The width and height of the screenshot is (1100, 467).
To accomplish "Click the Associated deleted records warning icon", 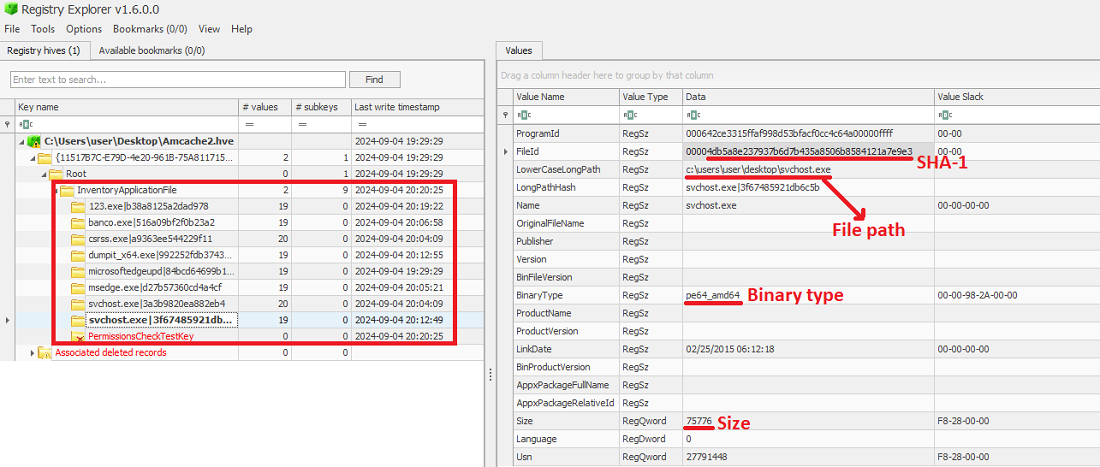I will (x=45, y=353).
